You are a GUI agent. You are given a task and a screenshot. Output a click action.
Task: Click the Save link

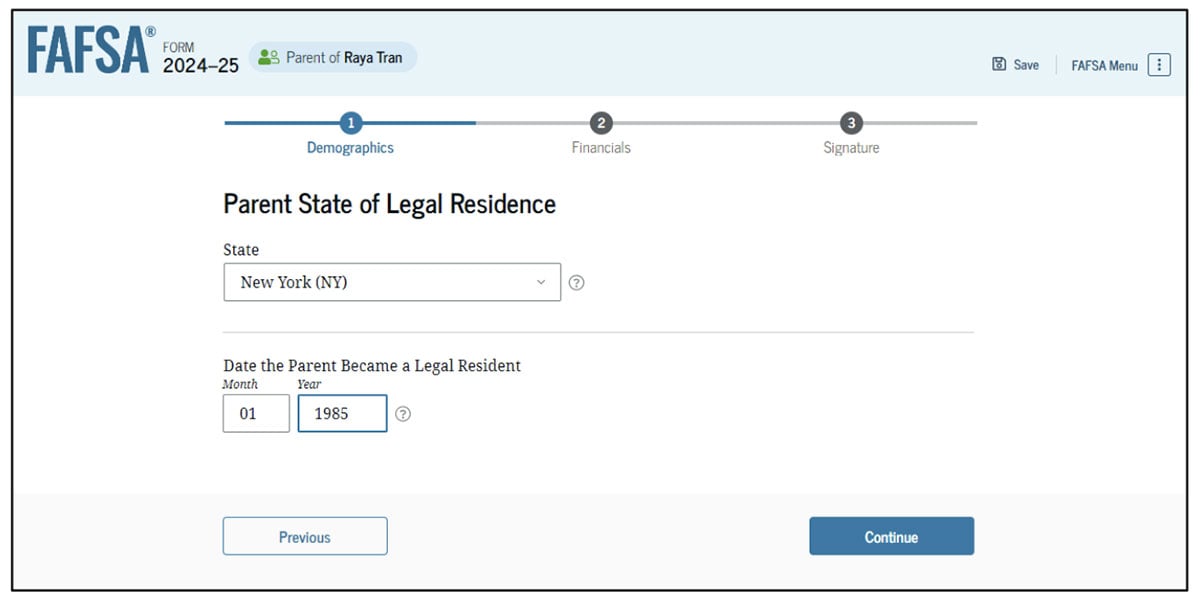coord(1015,64)
